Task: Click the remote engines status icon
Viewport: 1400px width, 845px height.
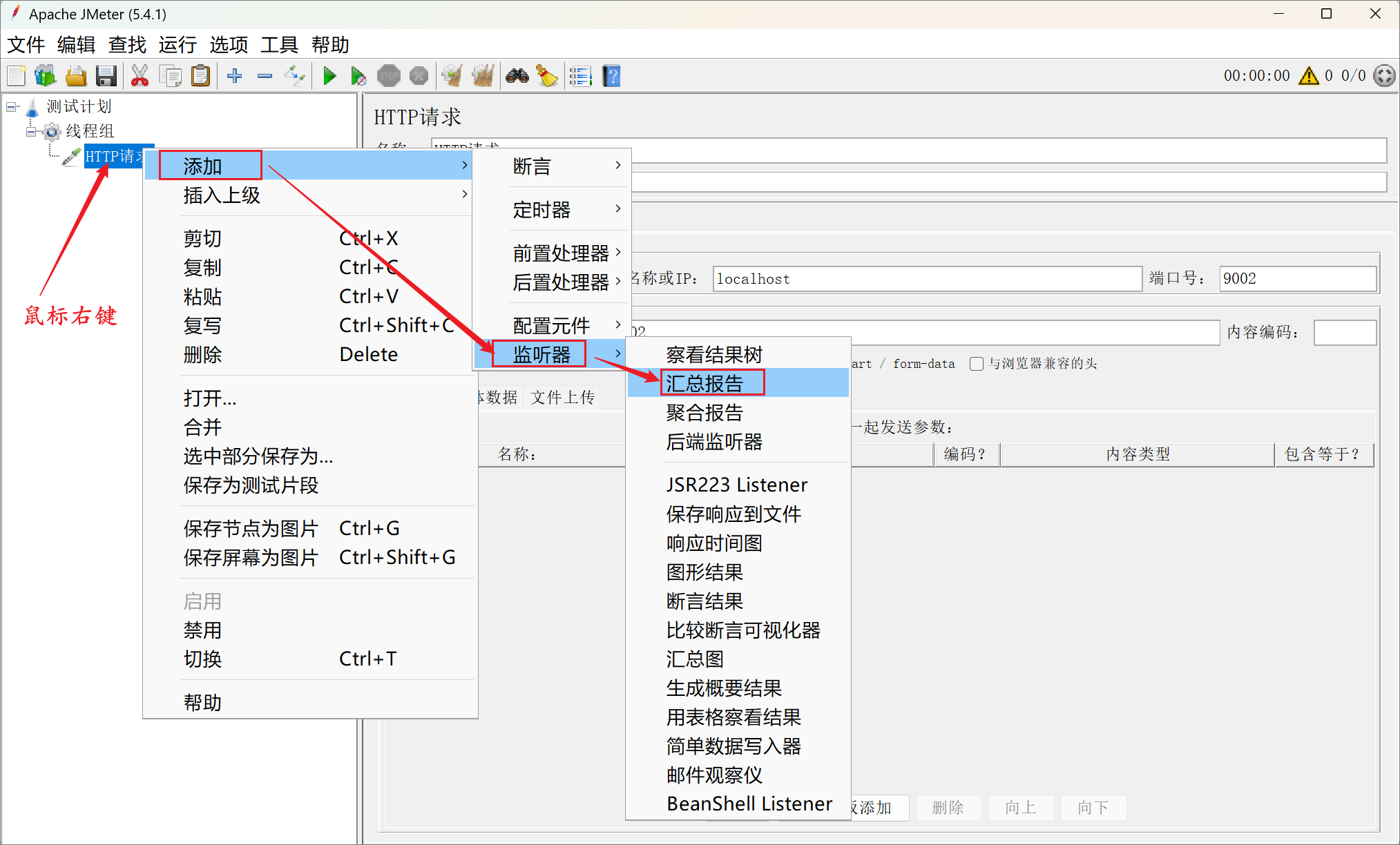Action: [x=1384, y=75]
